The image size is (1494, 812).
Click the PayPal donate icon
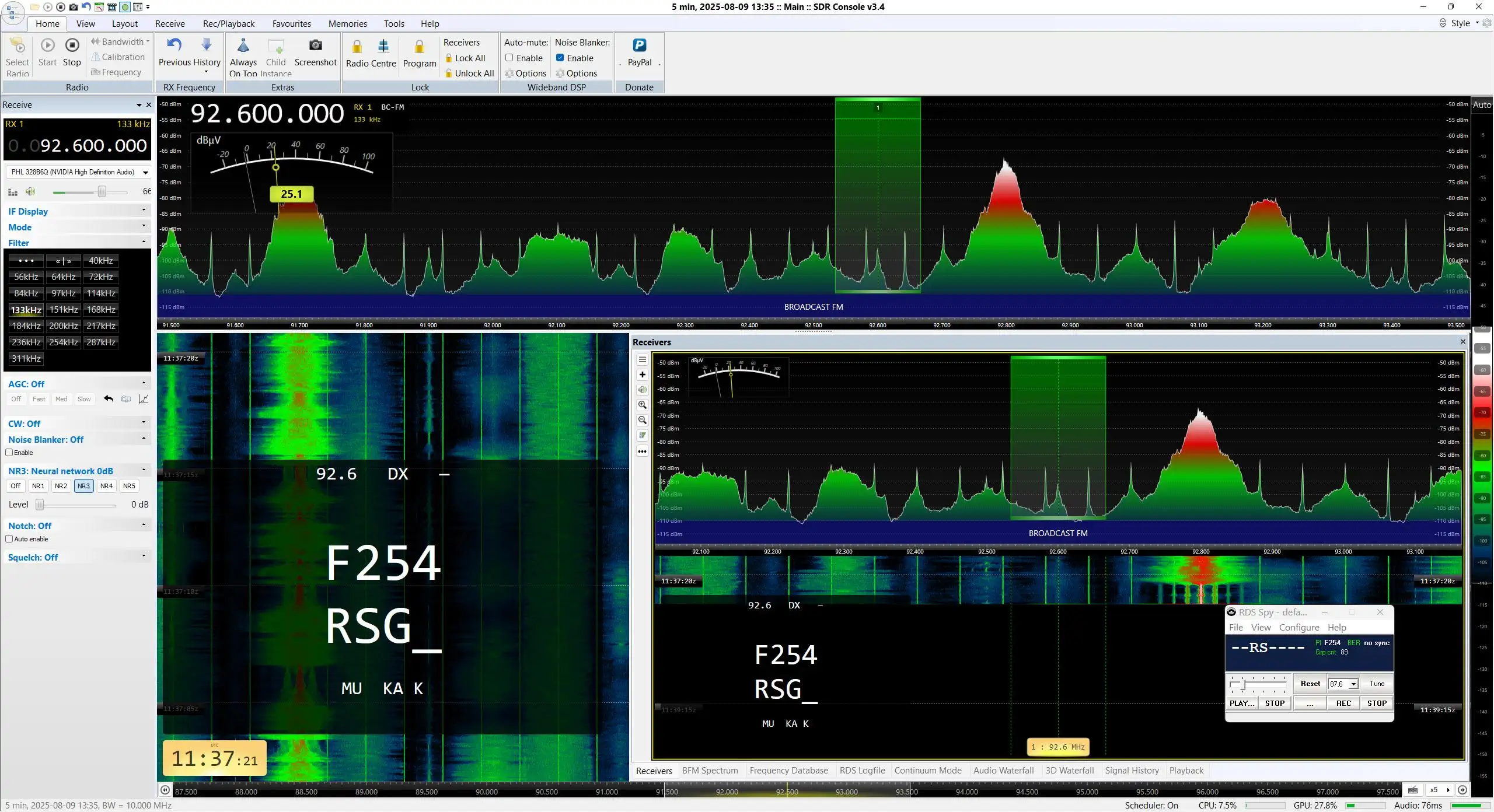pos(640,45)
